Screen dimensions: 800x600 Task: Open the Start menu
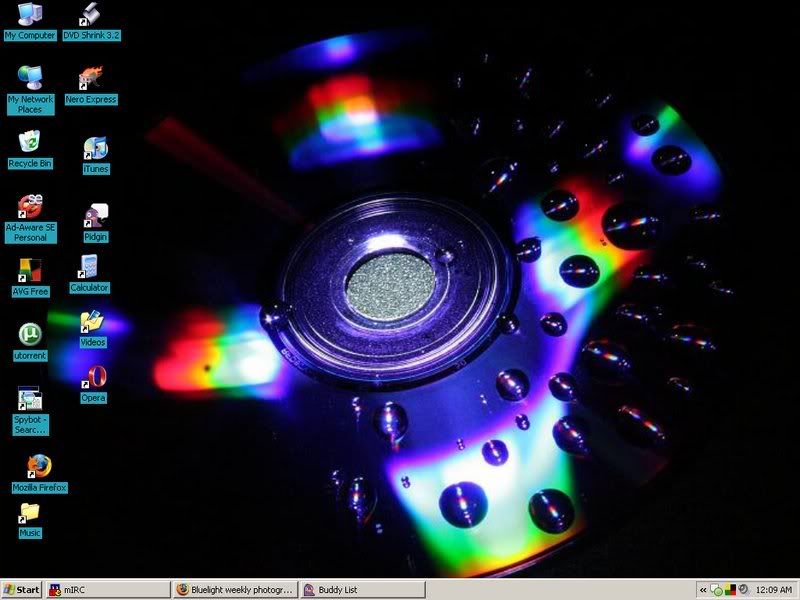21,590
